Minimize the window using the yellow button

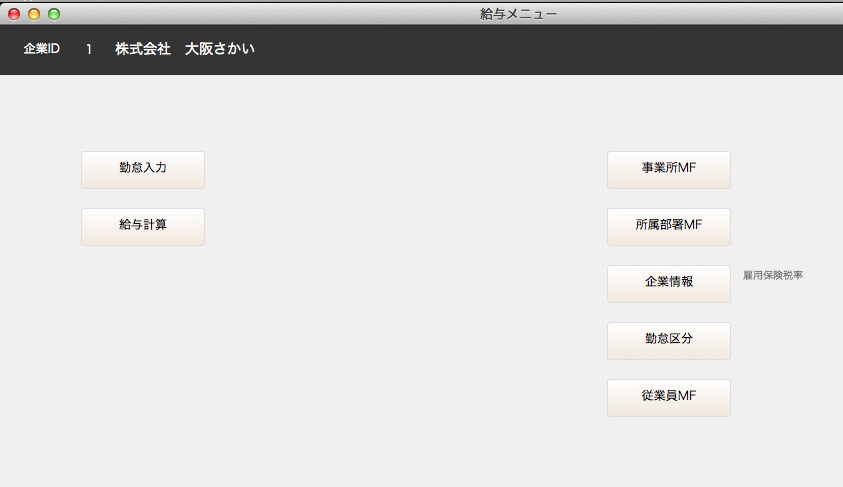pos(34,14)
